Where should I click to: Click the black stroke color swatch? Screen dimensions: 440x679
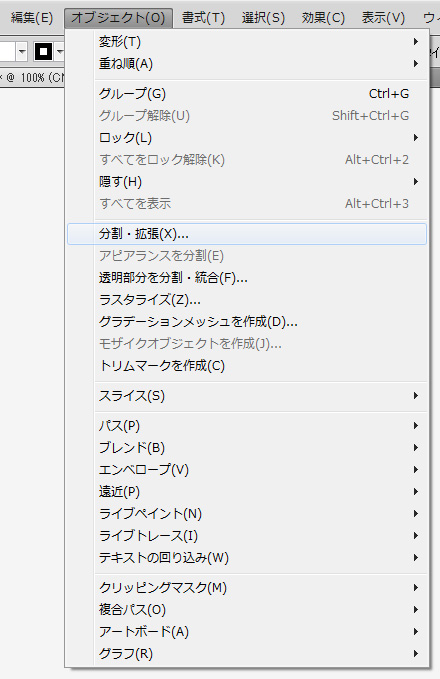[43, 52]
